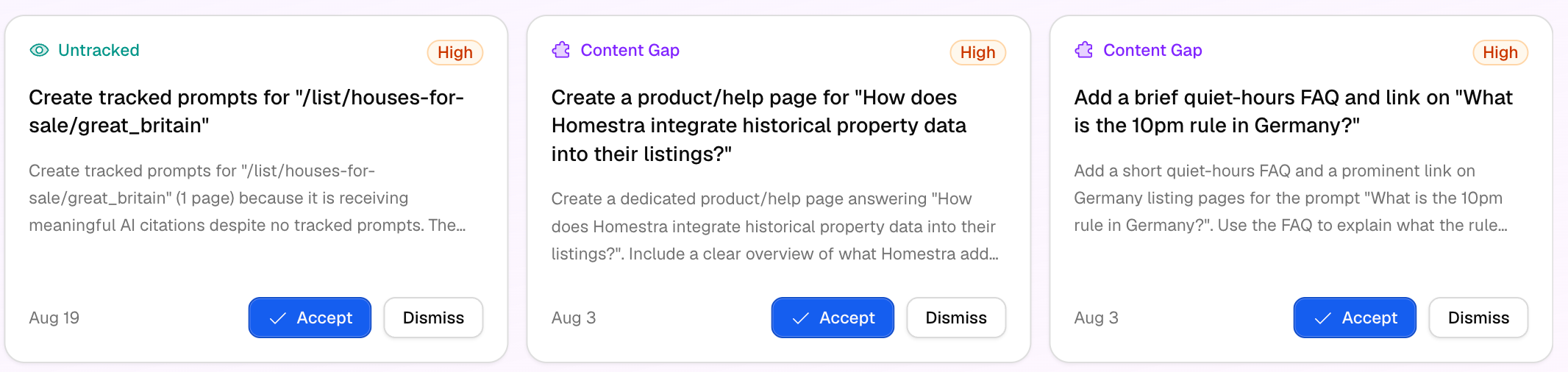Click Content Gap label on Germany card

1152,50
